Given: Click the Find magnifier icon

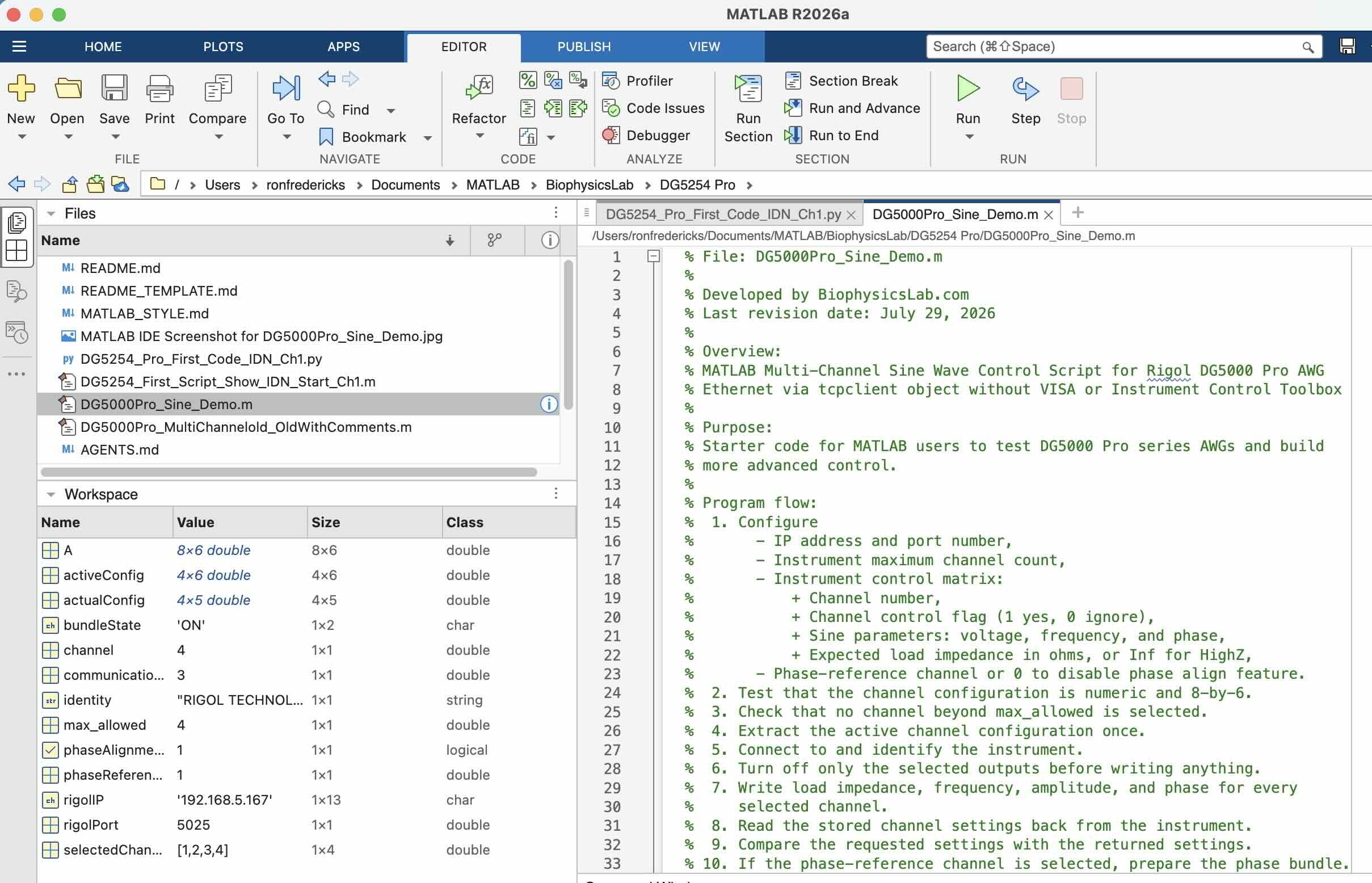Looking at the screenshot, I should click(326, 109).
